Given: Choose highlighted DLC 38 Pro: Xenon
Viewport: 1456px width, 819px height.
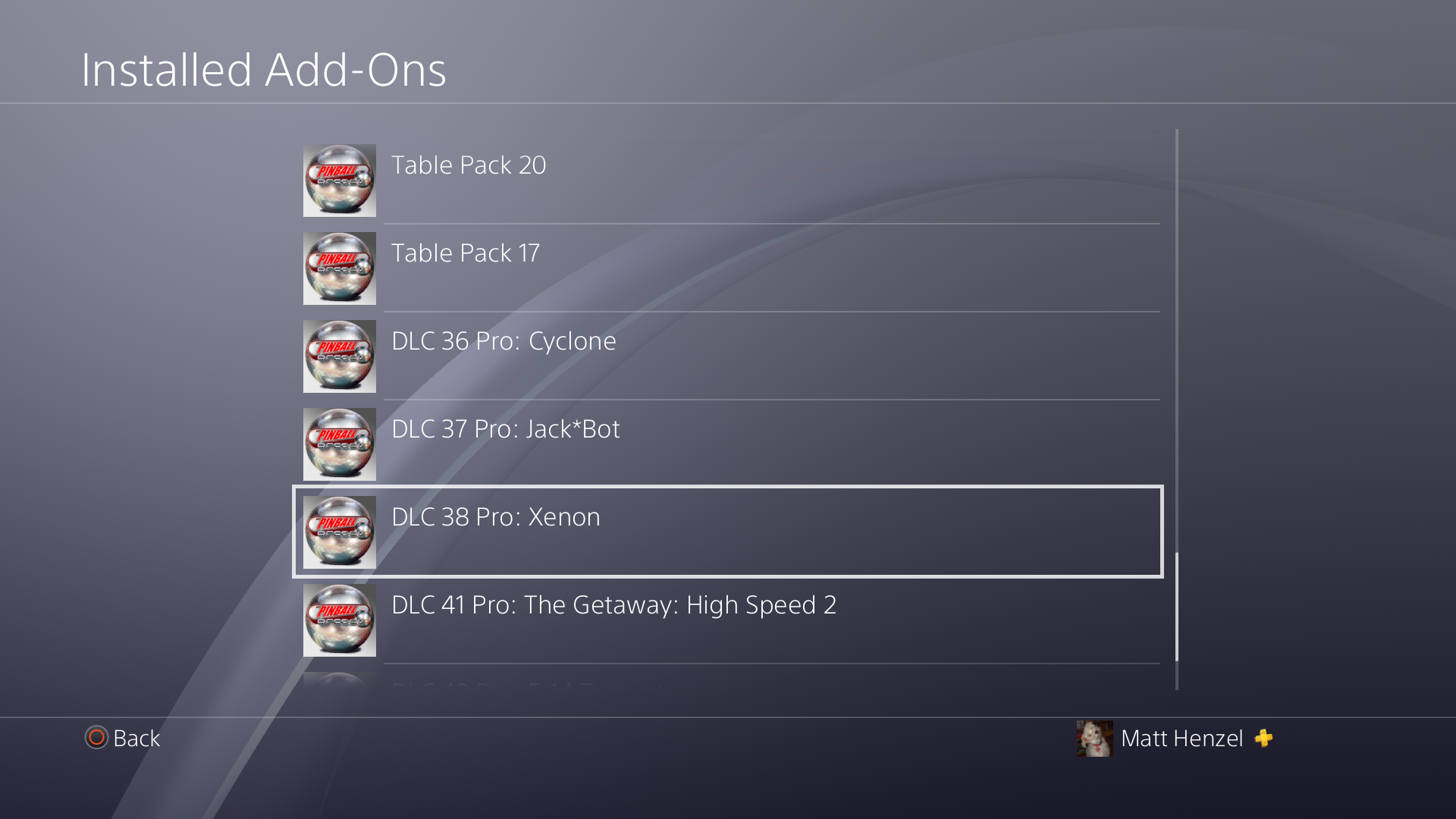Looking at the screenshot, I should [728, 532].
